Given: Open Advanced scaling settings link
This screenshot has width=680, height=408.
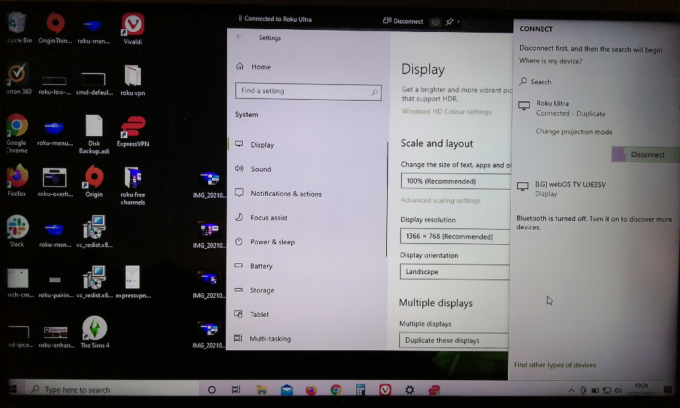Looking at the screenshot, I should click(440, 200).
